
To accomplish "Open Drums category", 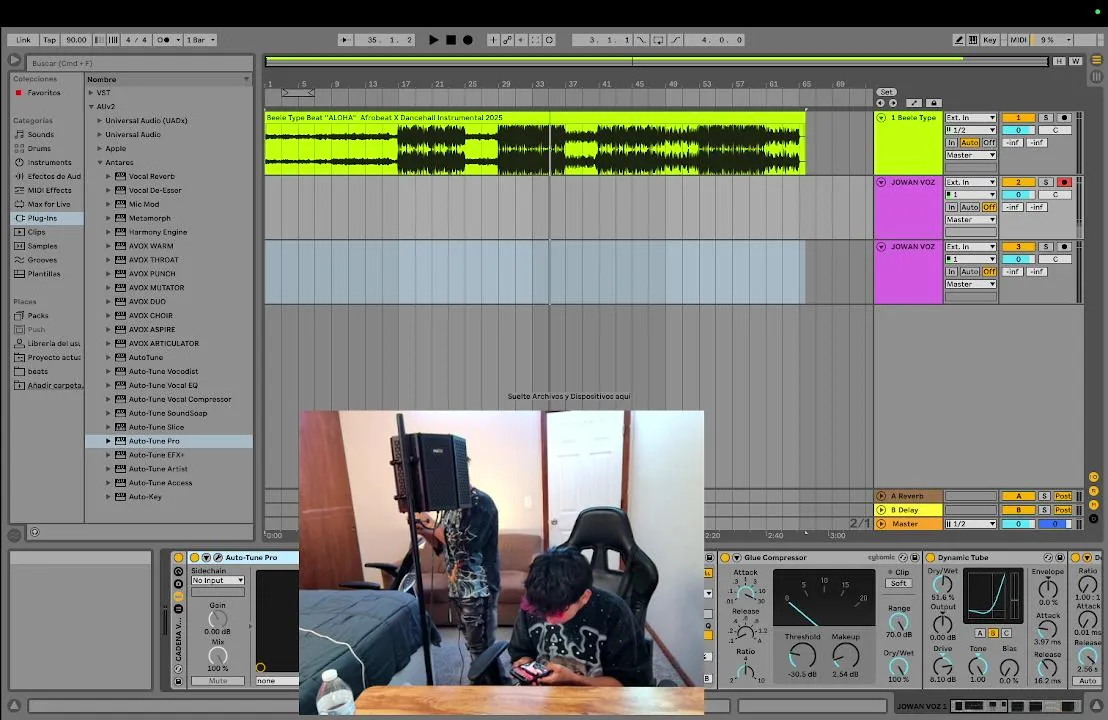I will click(39, 148).
